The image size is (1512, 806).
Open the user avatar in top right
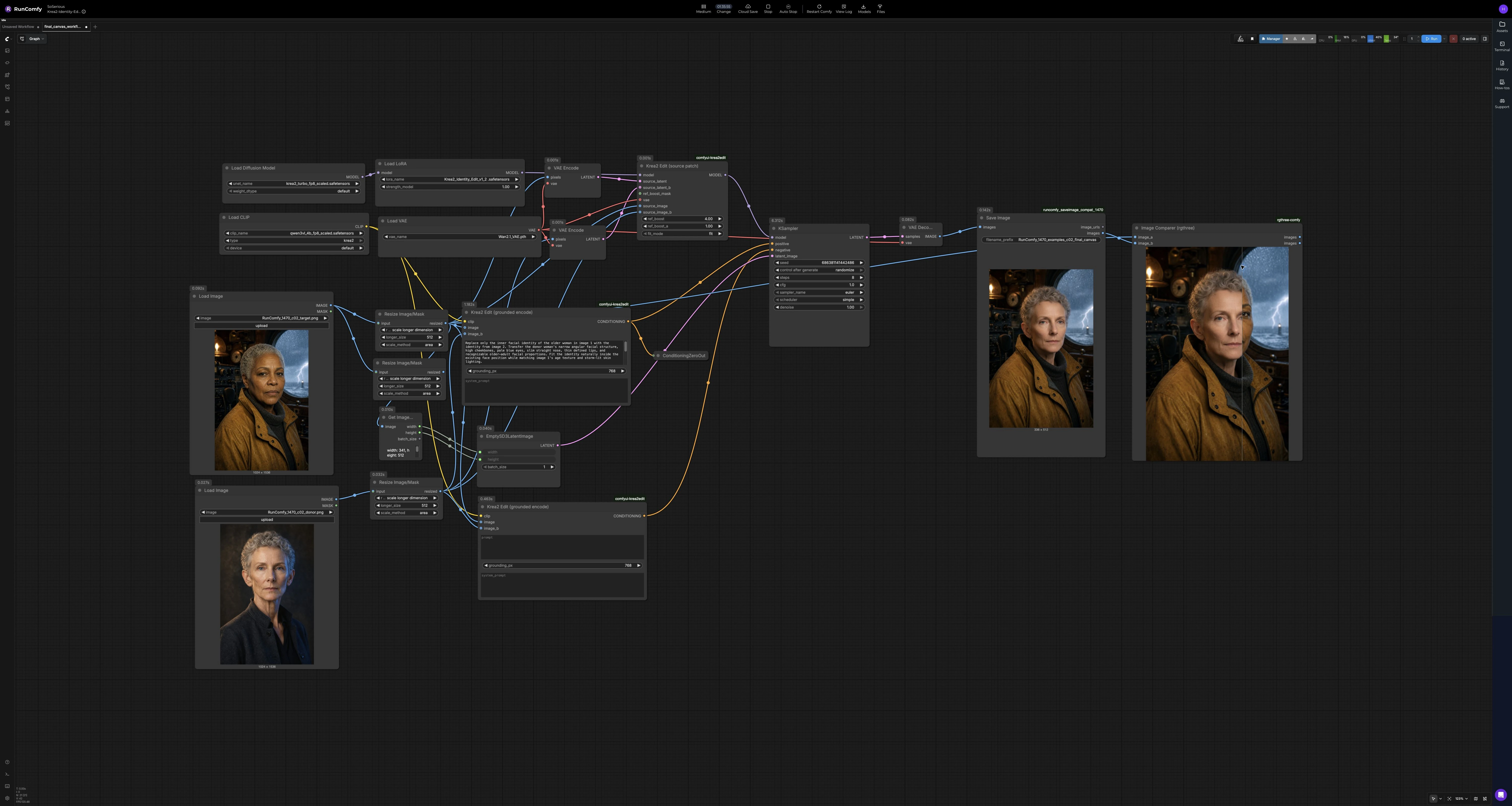[x=1503, y=9]
